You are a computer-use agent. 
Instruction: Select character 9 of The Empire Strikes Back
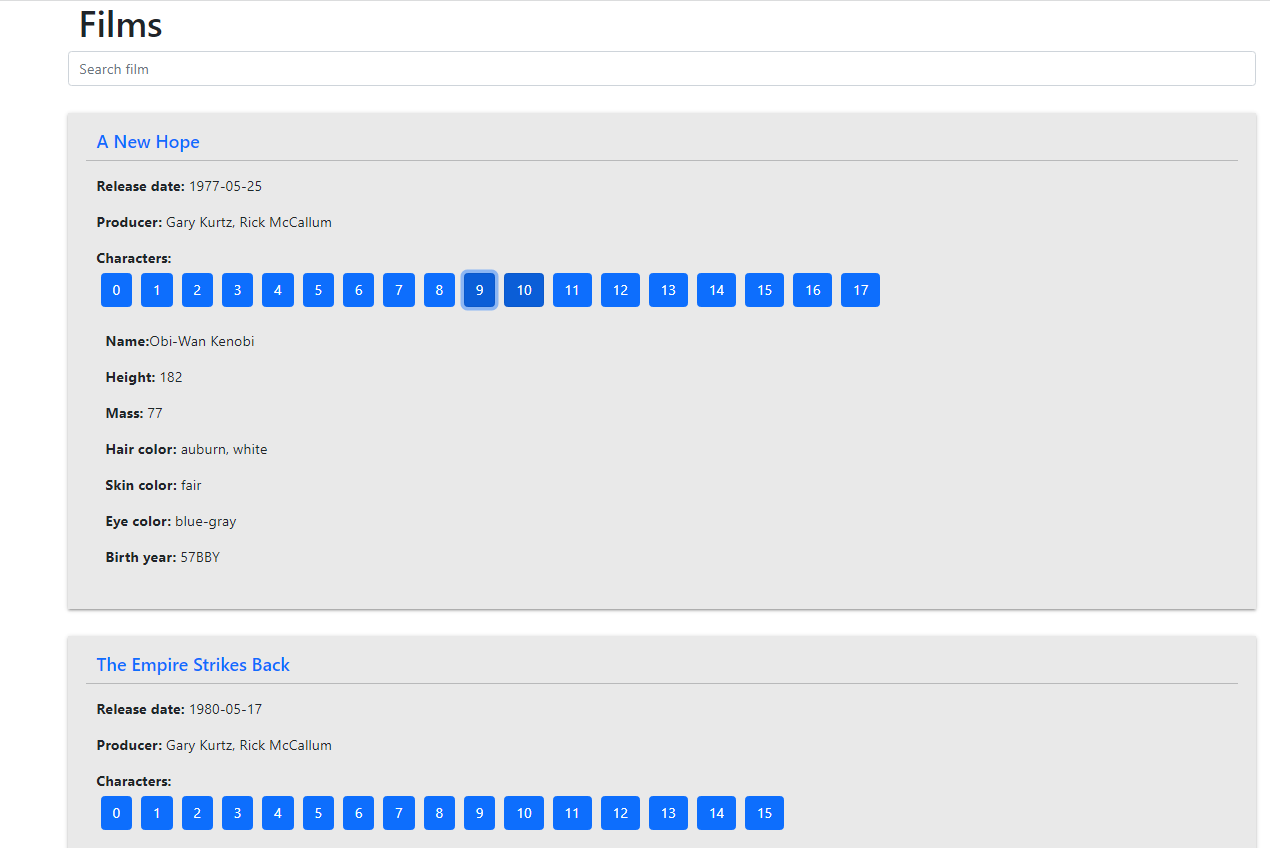pos(479,813)
